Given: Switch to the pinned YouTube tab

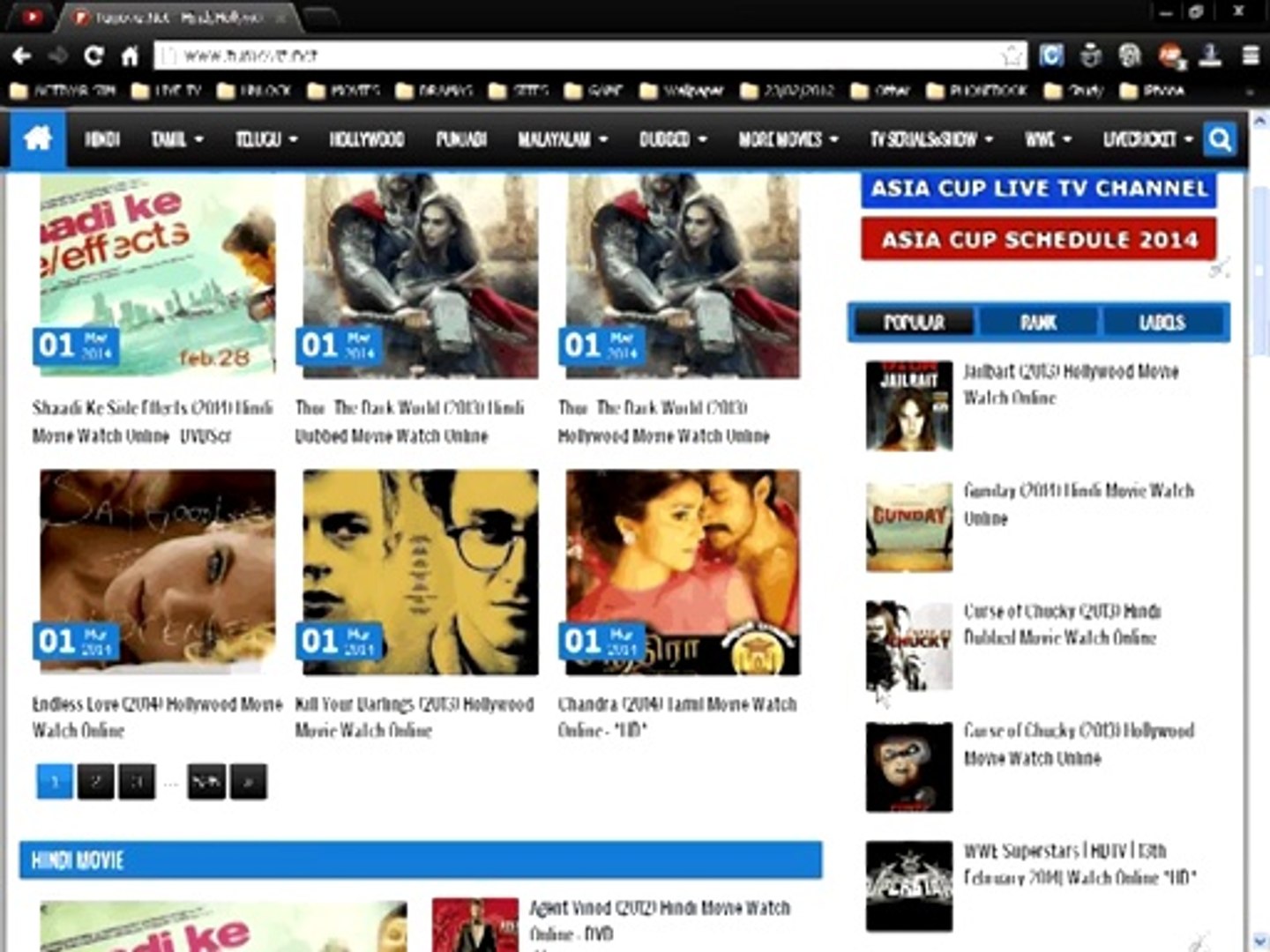Looking at the screenshot, I should (32, 17).
